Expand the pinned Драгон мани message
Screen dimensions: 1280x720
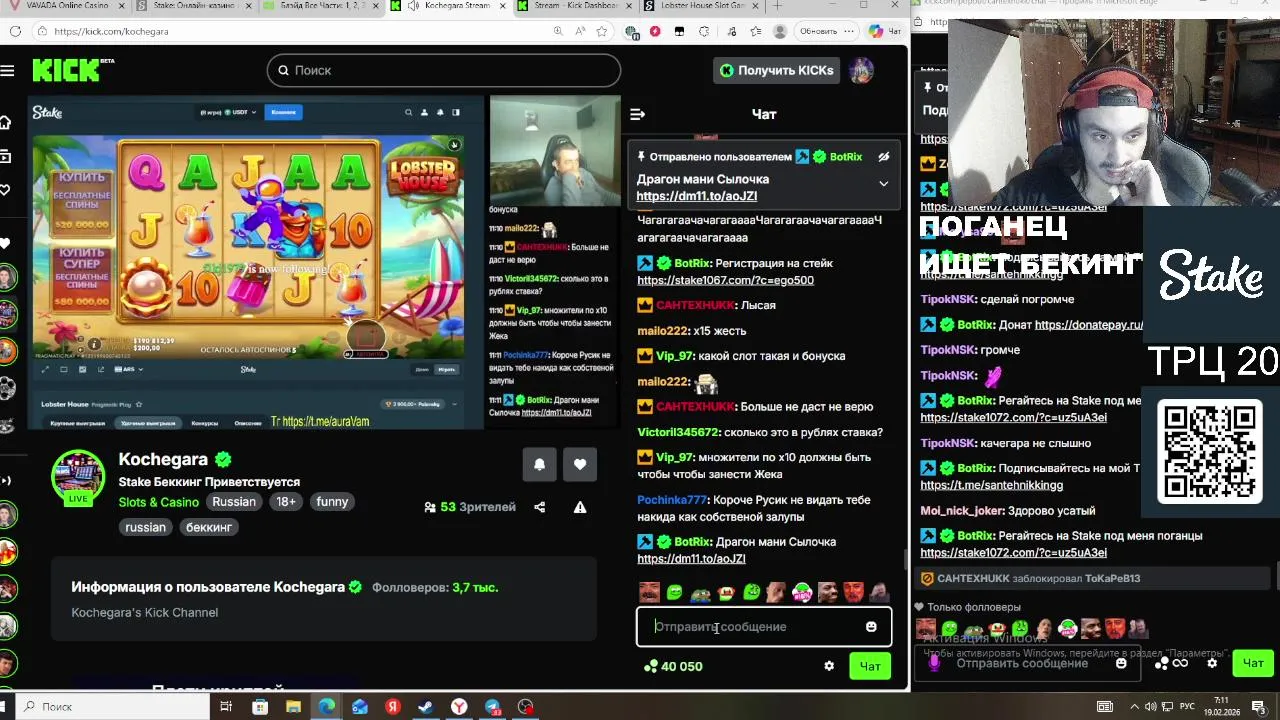point(883,184)
